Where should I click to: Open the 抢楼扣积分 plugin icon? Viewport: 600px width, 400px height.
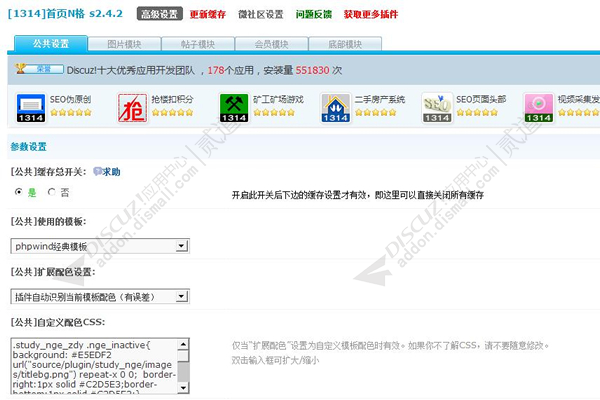[132, 106]
